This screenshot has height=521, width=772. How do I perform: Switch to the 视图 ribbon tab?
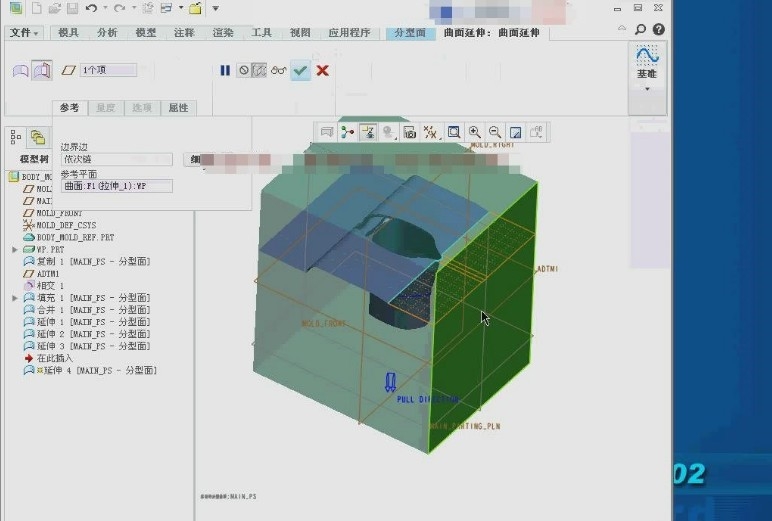(300, 33)
